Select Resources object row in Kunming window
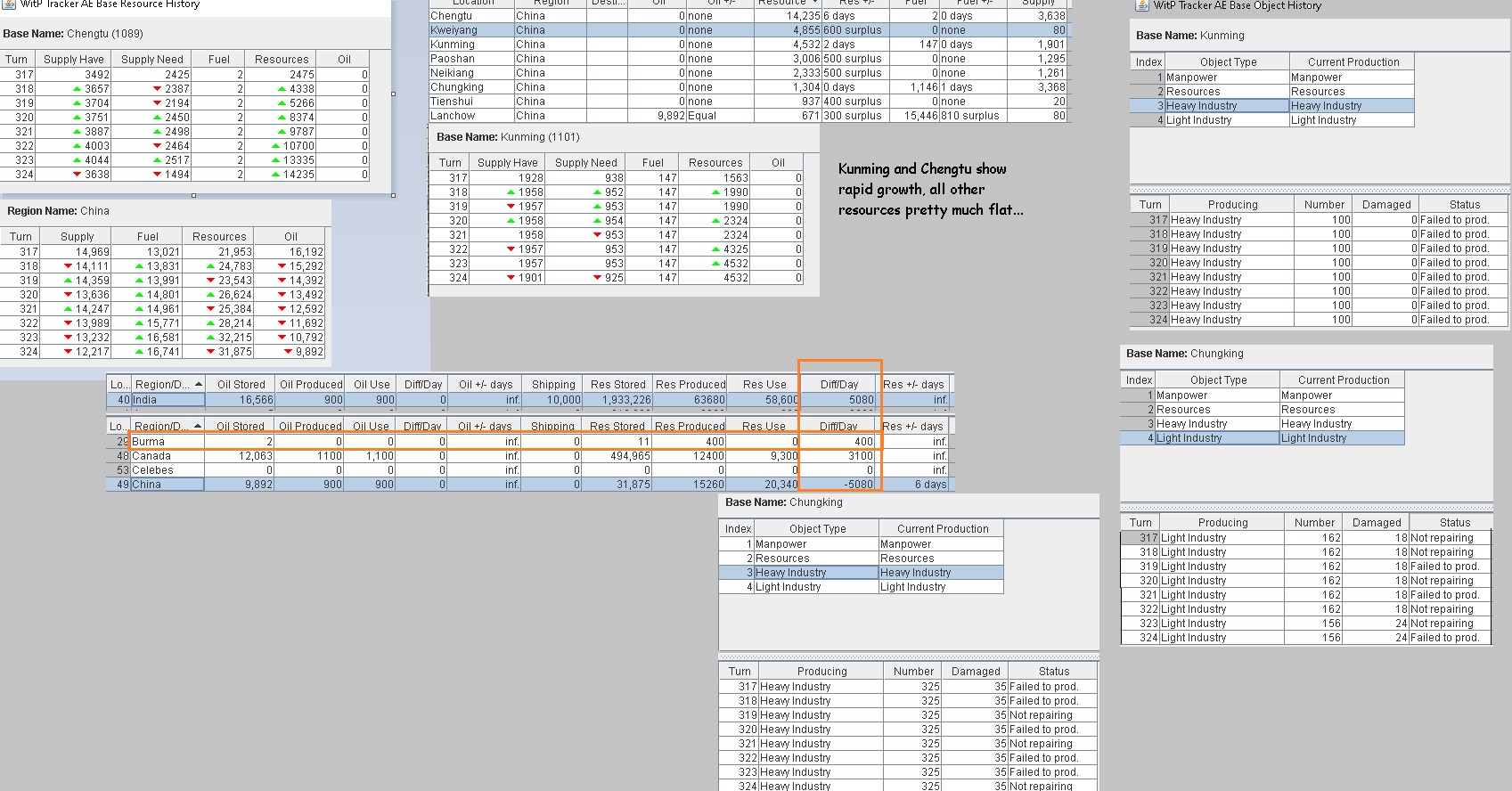This screenshot has height=791, width=1512. pyautogui.click(x=1272, y=92)
